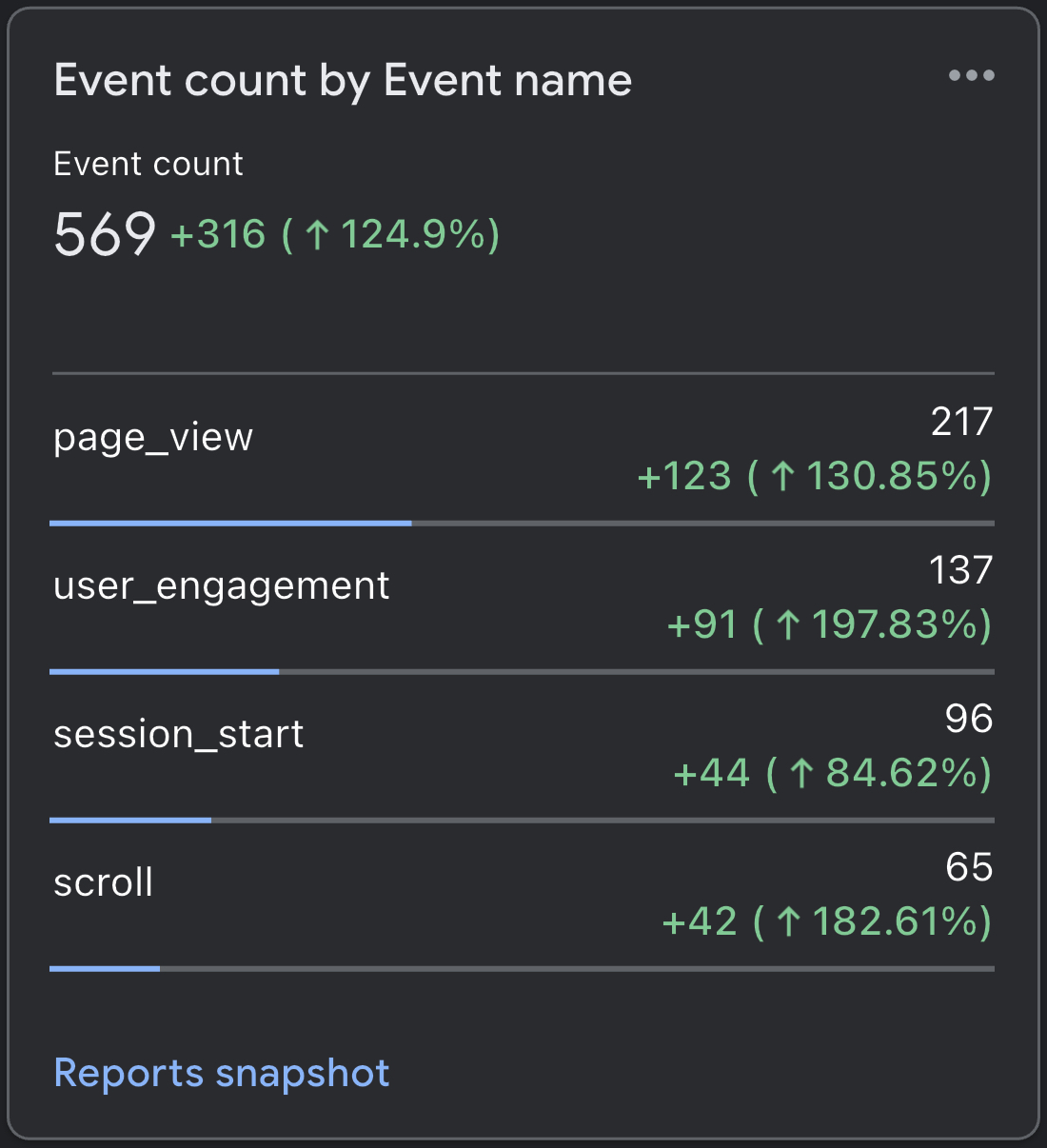Click the page_view blue progress bar
Screen dimensions: 1047x1148
pyautogui.click(x=230, y=523)
